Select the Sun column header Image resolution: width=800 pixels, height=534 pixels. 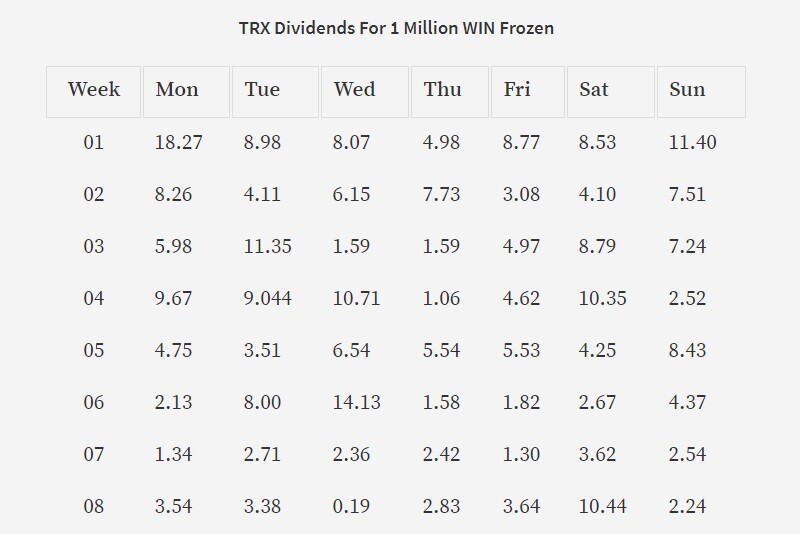(702, 92)
